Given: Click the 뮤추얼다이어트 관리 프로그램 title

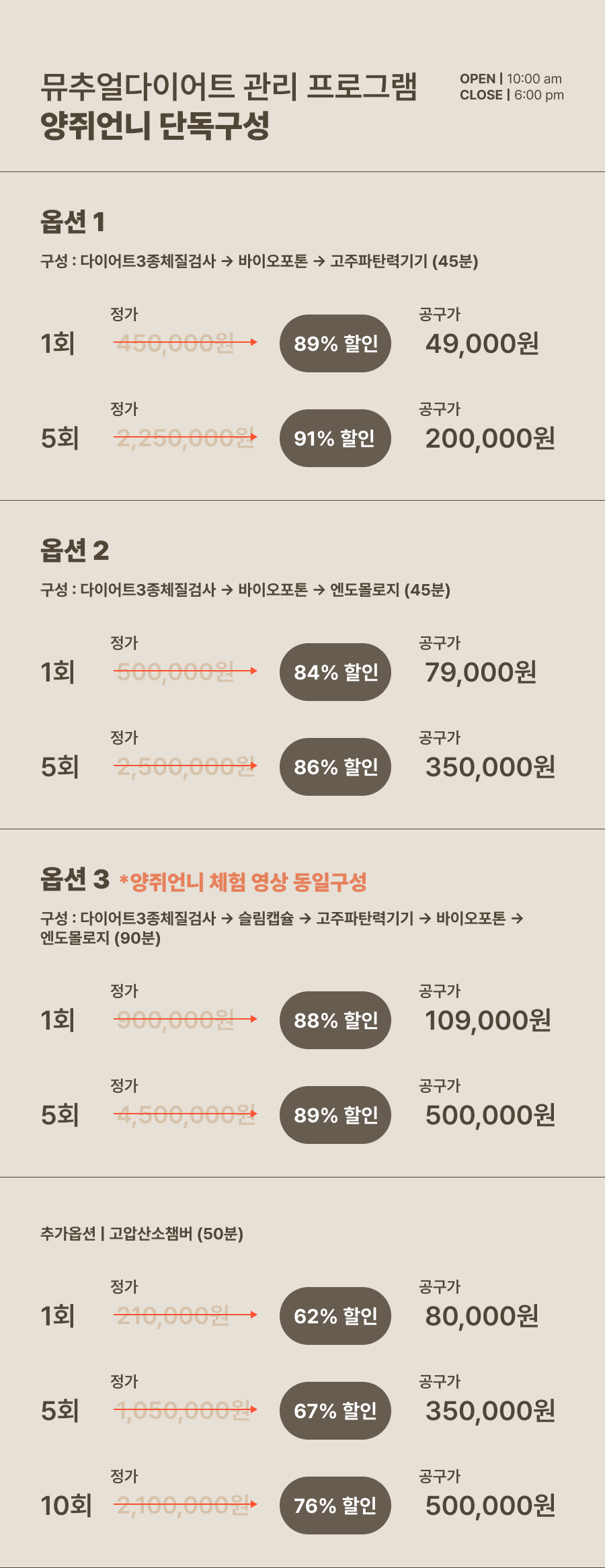Looking at the screenshot, I should pyautogui.click(x=229, y=87).
